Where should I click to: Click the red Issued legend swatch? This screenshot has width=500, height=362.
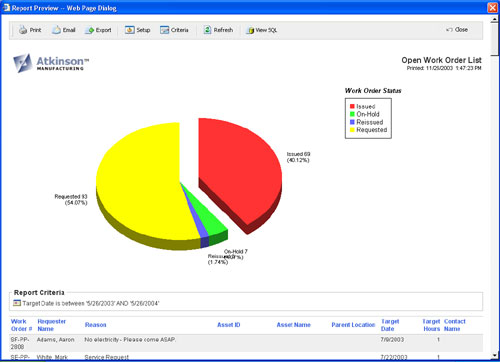[352, 106]
